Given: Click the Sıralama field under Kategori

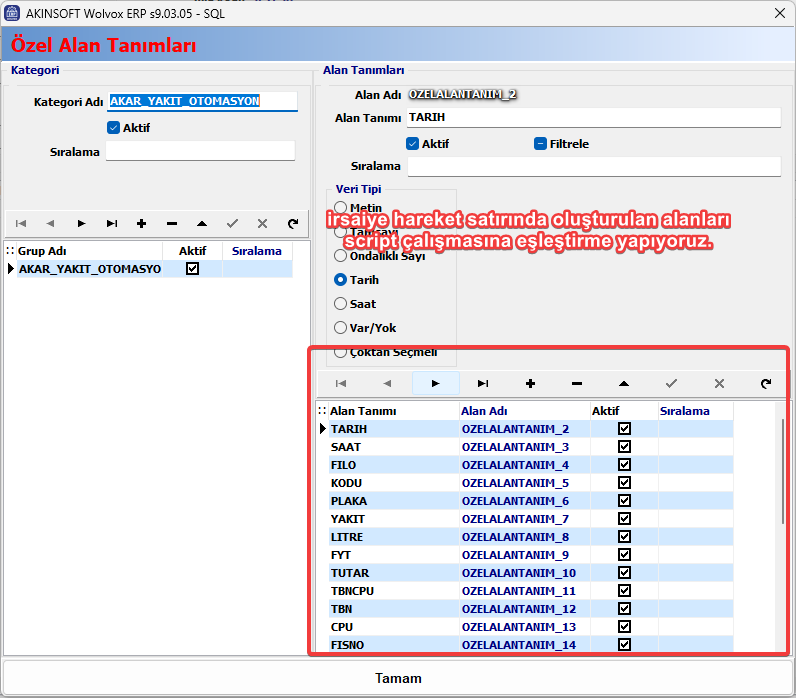Looking at the screenshot, I should (200, 151).
